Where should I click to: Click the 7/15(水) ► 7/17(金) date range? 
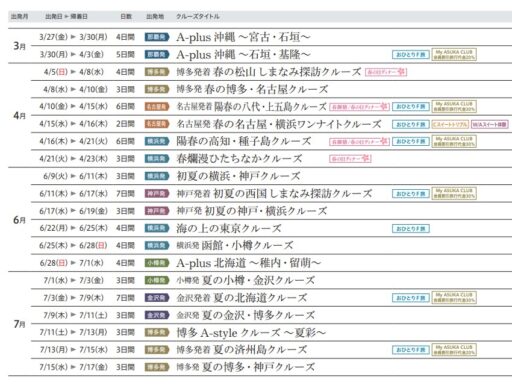[73, 367]
